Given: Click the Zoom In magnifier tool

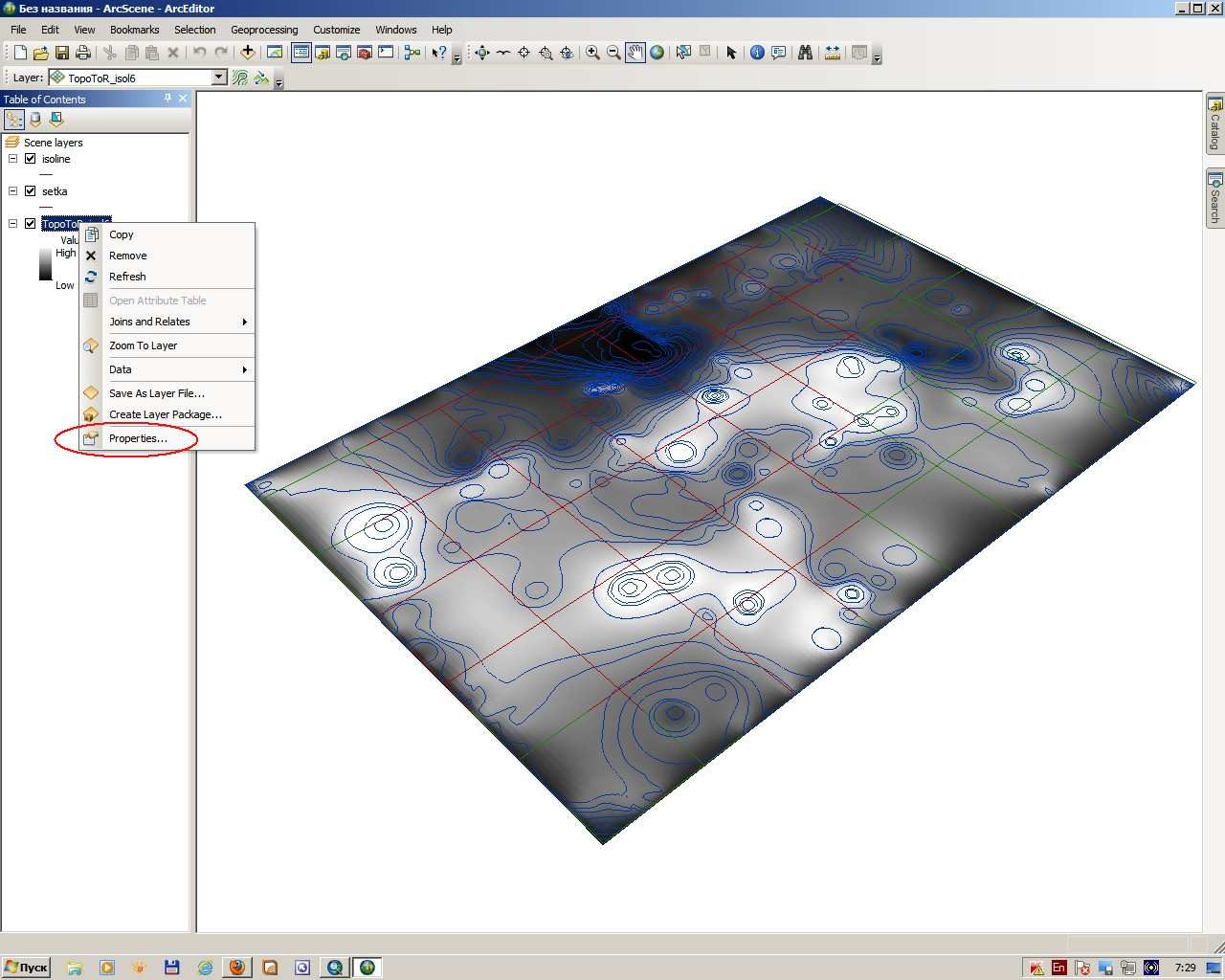Looking at the screenshot, I should (592, 53).
